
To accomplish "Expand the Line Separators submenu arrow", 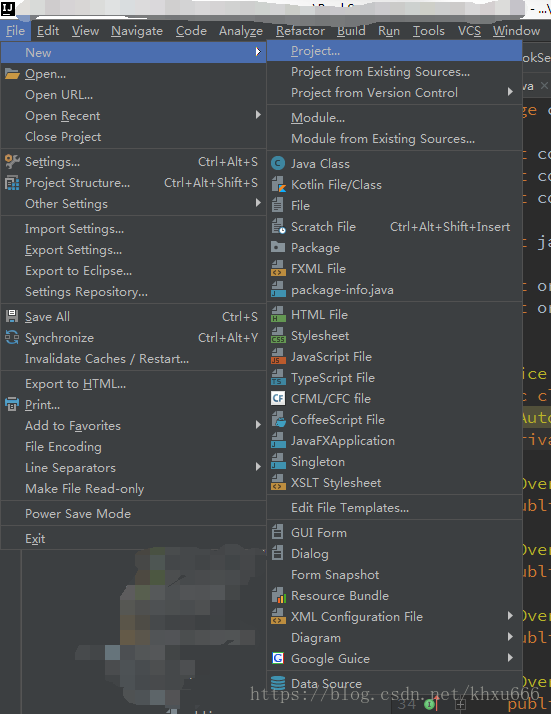I will (258, 466).
